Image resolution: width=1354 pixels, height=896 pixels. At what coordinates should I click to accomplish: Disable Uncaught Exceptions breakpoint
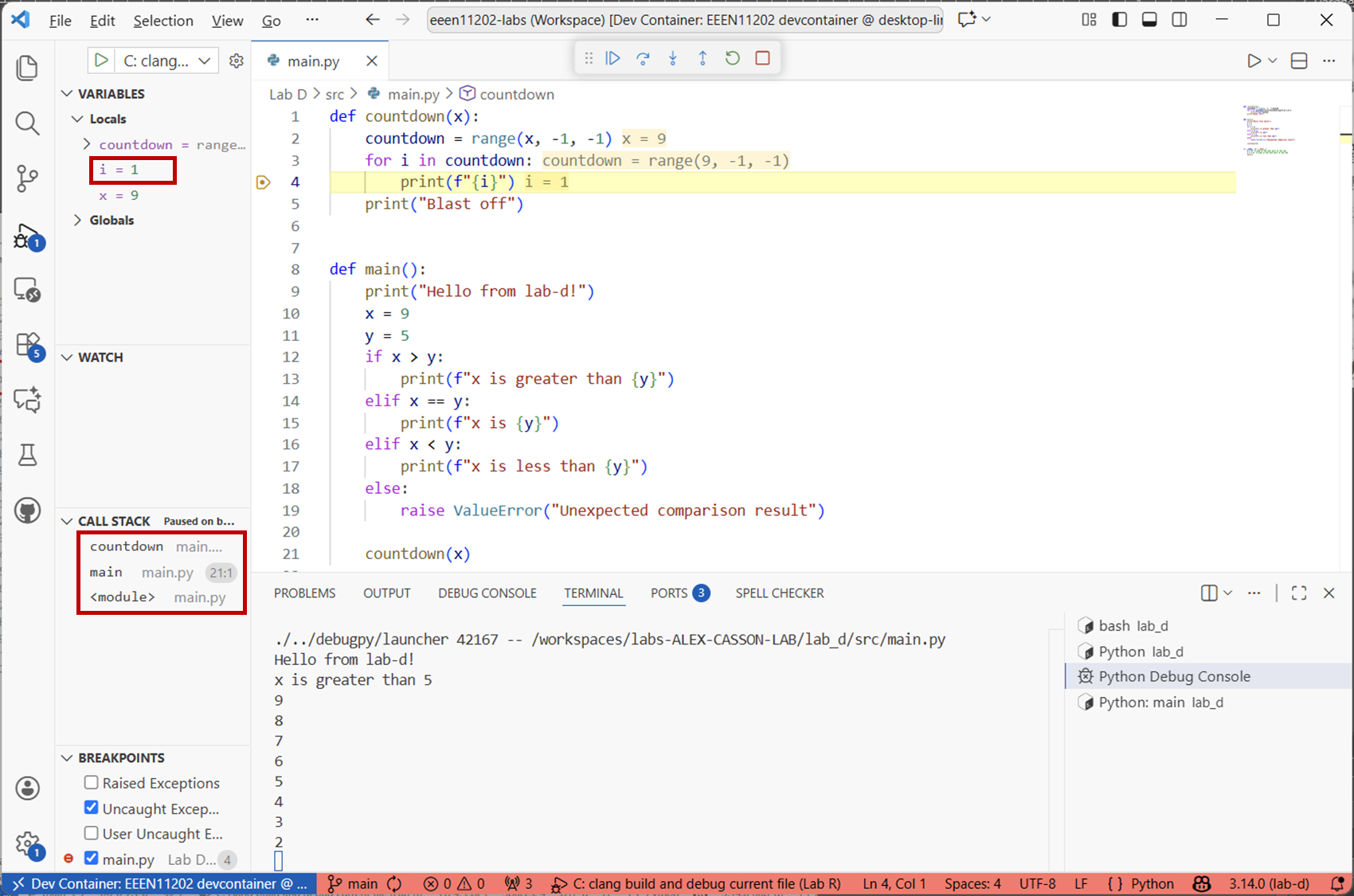(x=92, y=808)
